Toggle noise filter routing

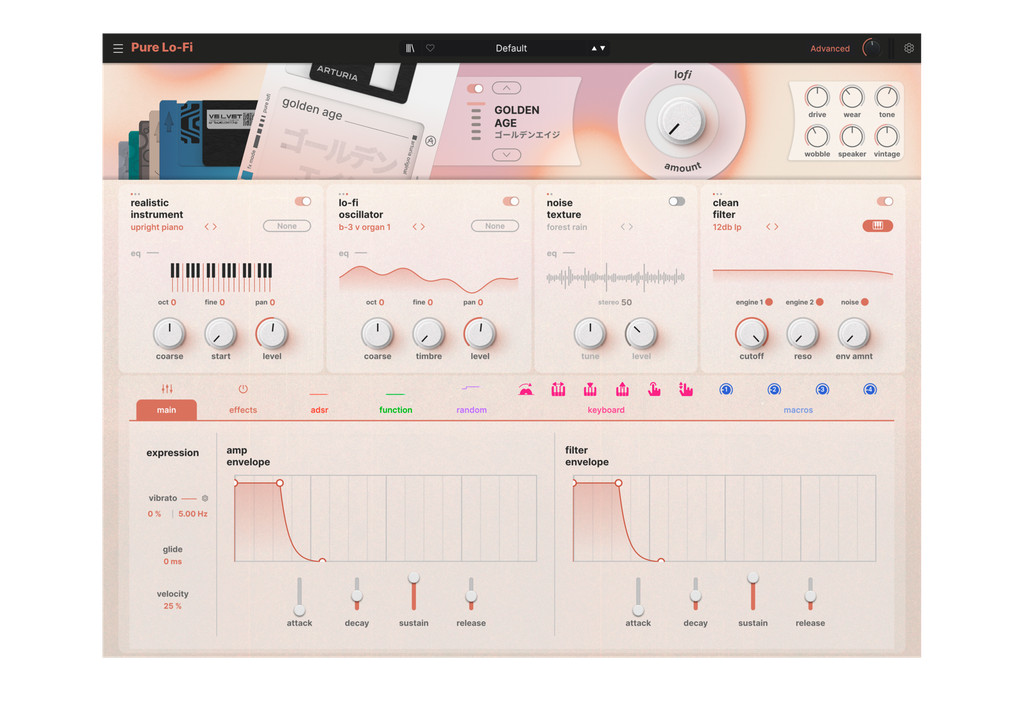coord(865,302)
